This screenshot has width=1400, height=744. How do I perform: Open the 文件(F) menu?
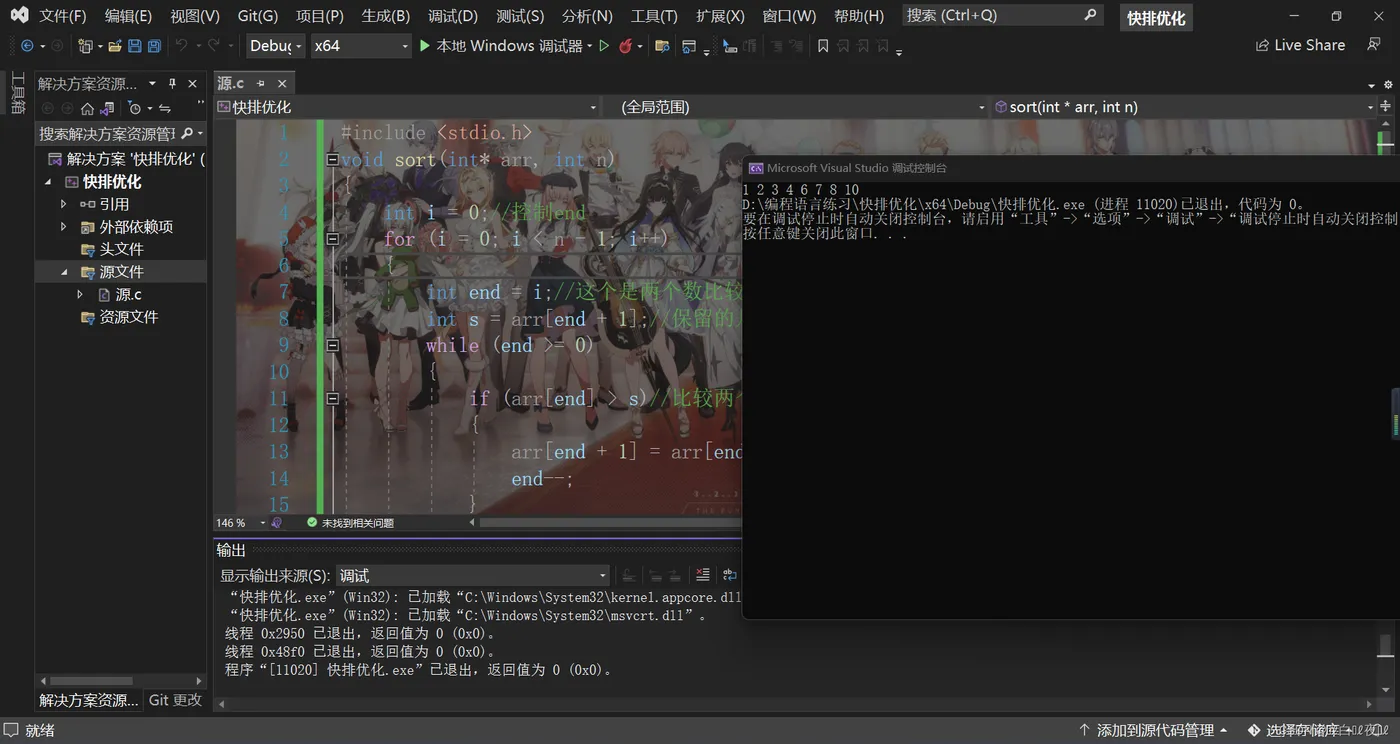tap(63, 16)
